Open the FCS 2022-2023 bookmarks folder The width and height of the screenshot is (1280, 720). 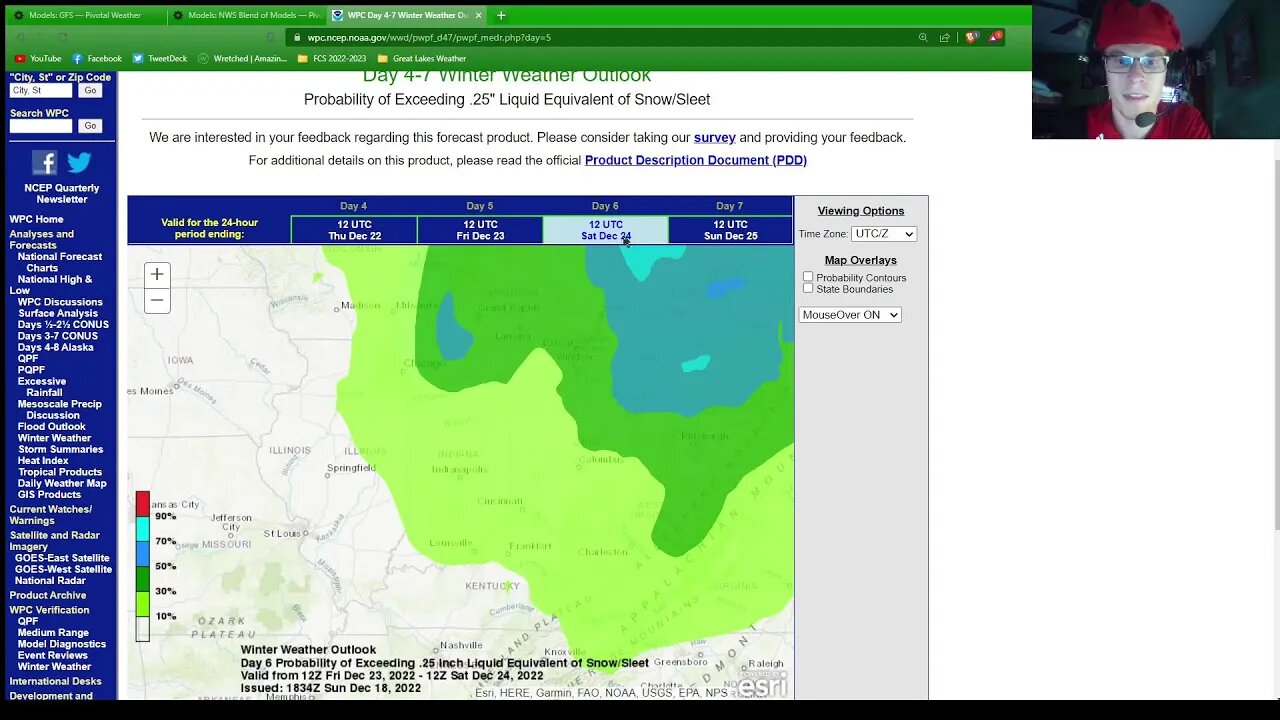tap(332, 58)
